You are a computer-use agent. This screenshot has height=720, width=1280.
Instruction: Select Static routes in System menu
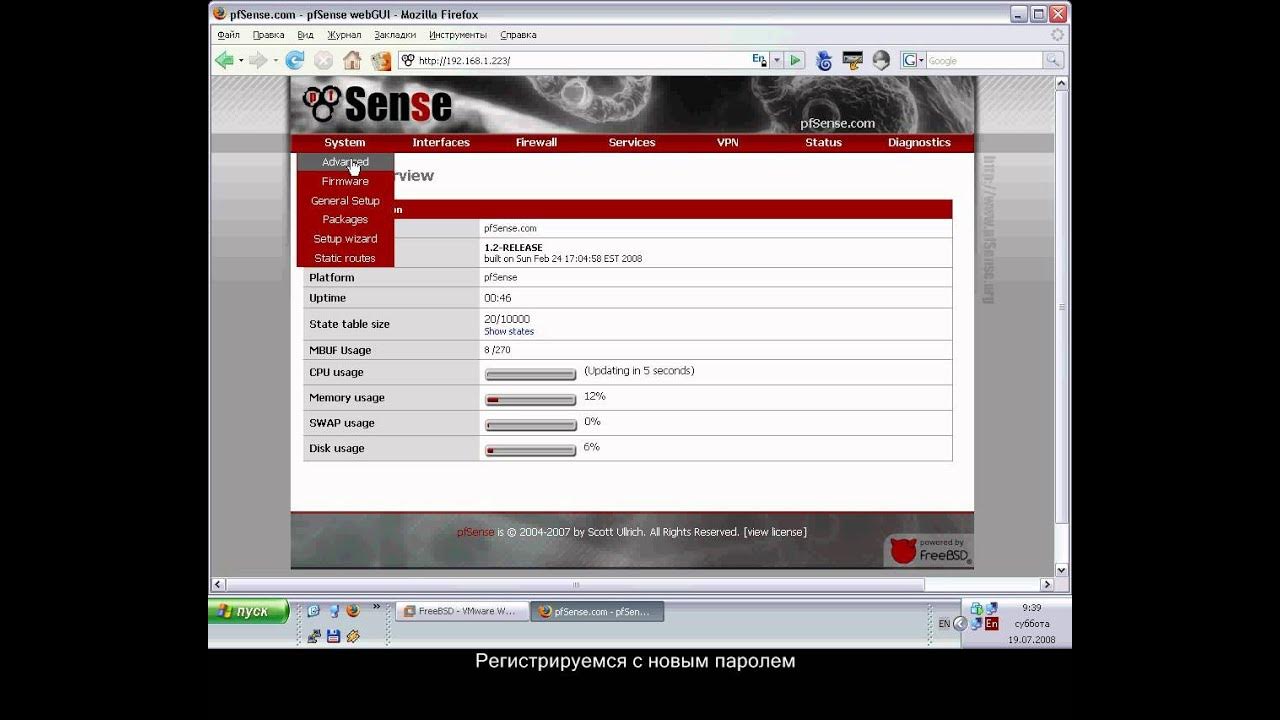click(345, 258)
